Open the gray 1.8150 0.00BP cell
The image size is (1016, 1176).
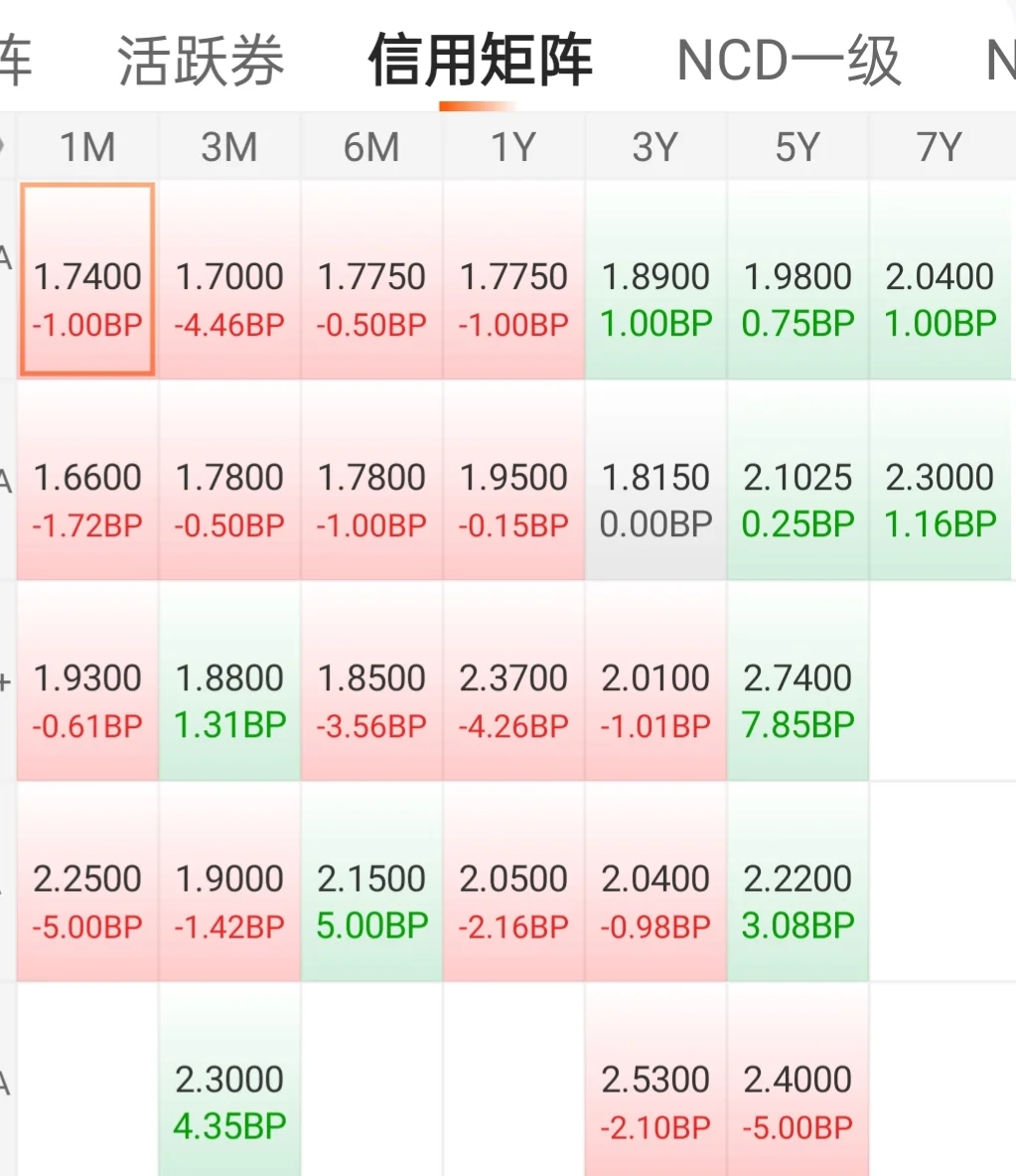tap(655, 480)
